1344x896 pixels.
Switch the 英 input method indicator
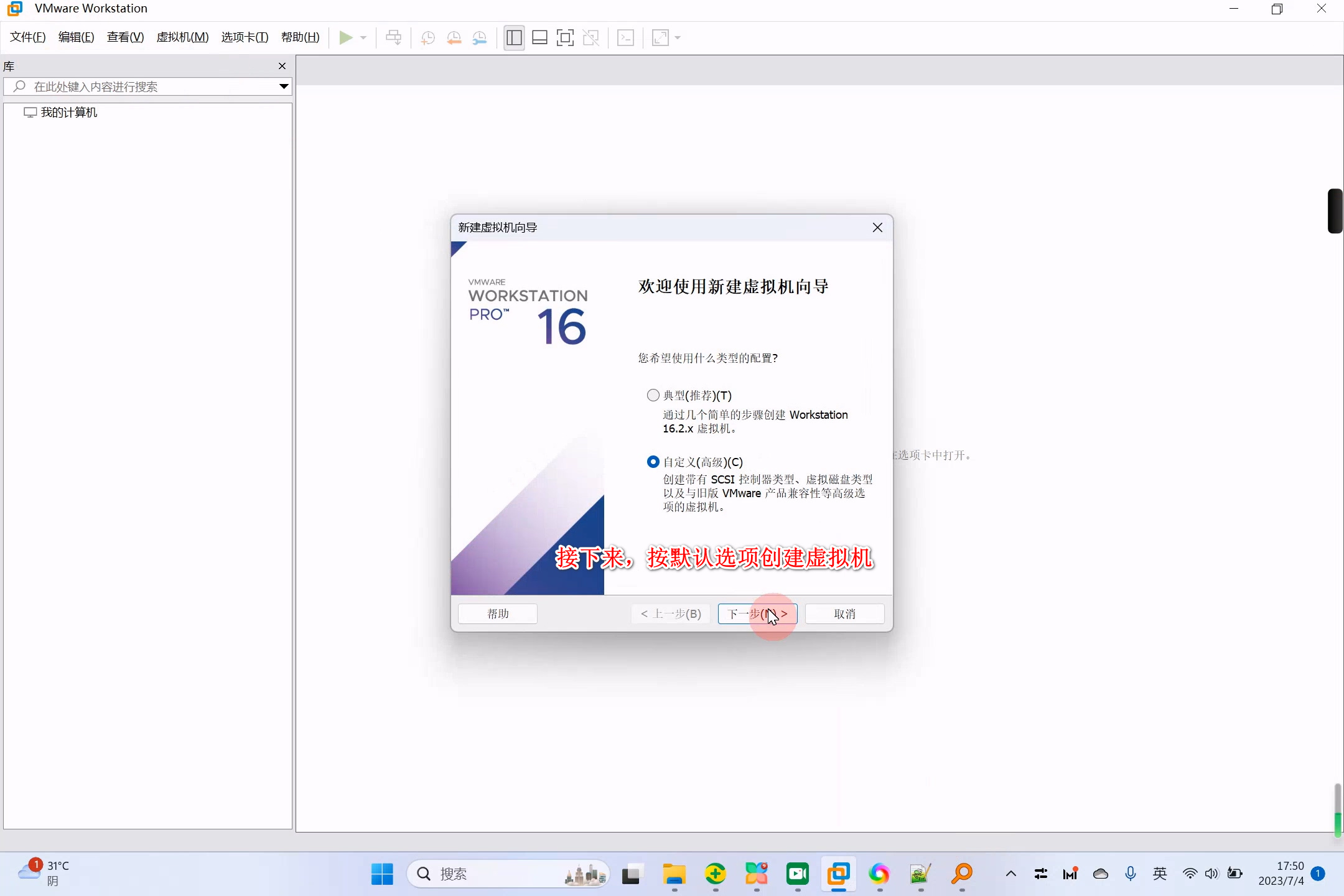[x=1160, y=874]
